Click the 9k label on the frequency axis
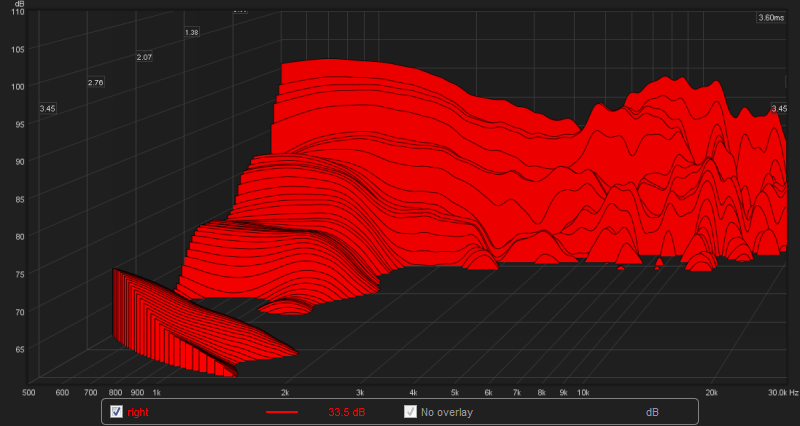 click(x=563, y=393)
